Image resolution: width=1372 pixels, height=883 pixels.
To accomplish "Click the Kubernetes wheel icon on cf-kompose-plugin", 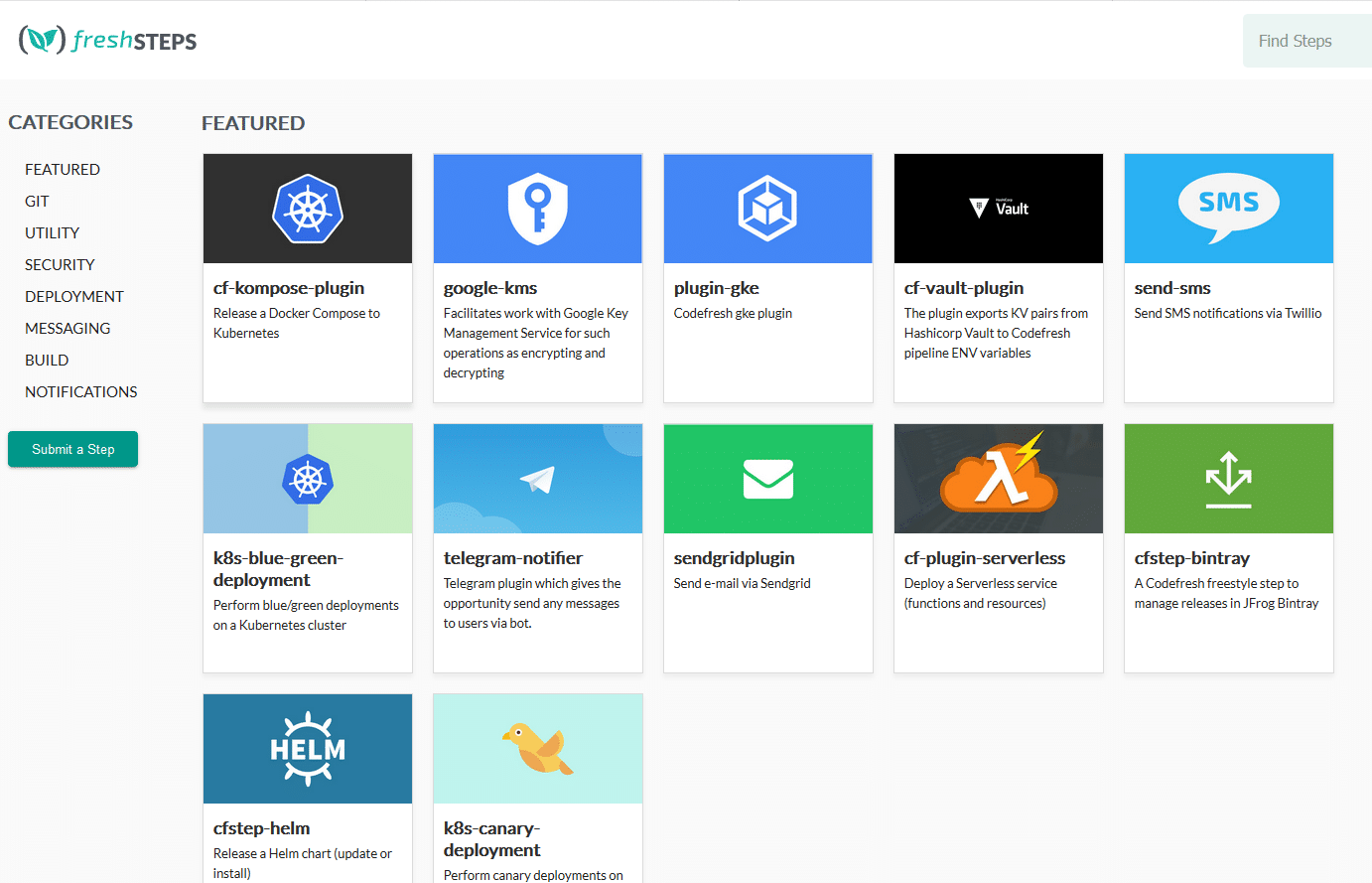I will tap(308, 209).
